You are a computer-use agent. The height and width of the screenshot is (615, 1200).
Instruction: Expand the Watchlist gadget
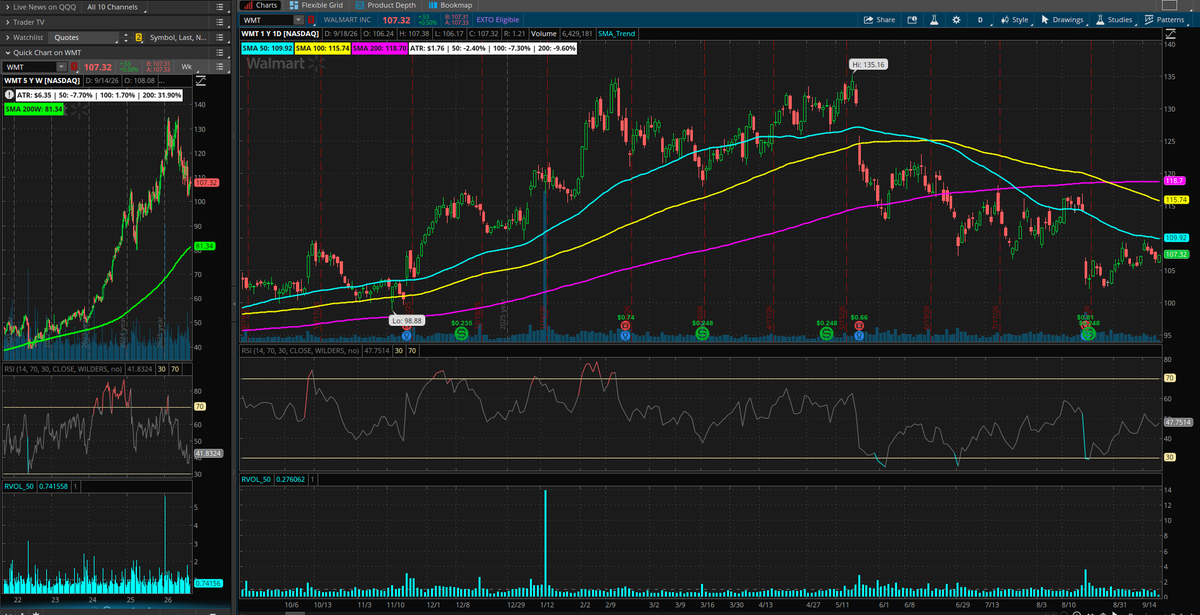pyautogui.click(x=7, y=37)
